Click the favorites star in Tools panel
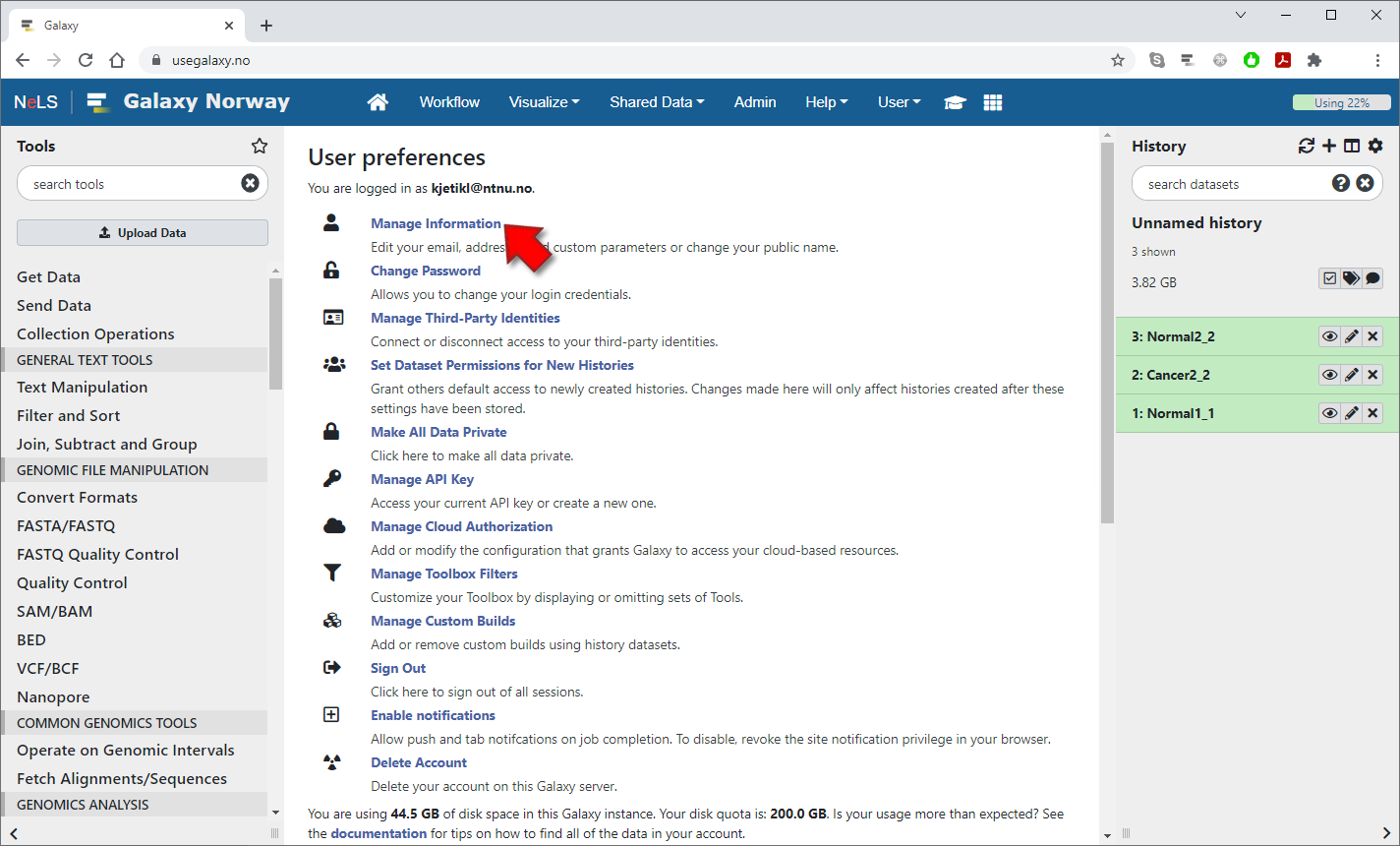This screenshot has width=1400, height=846. coord(260,146)
